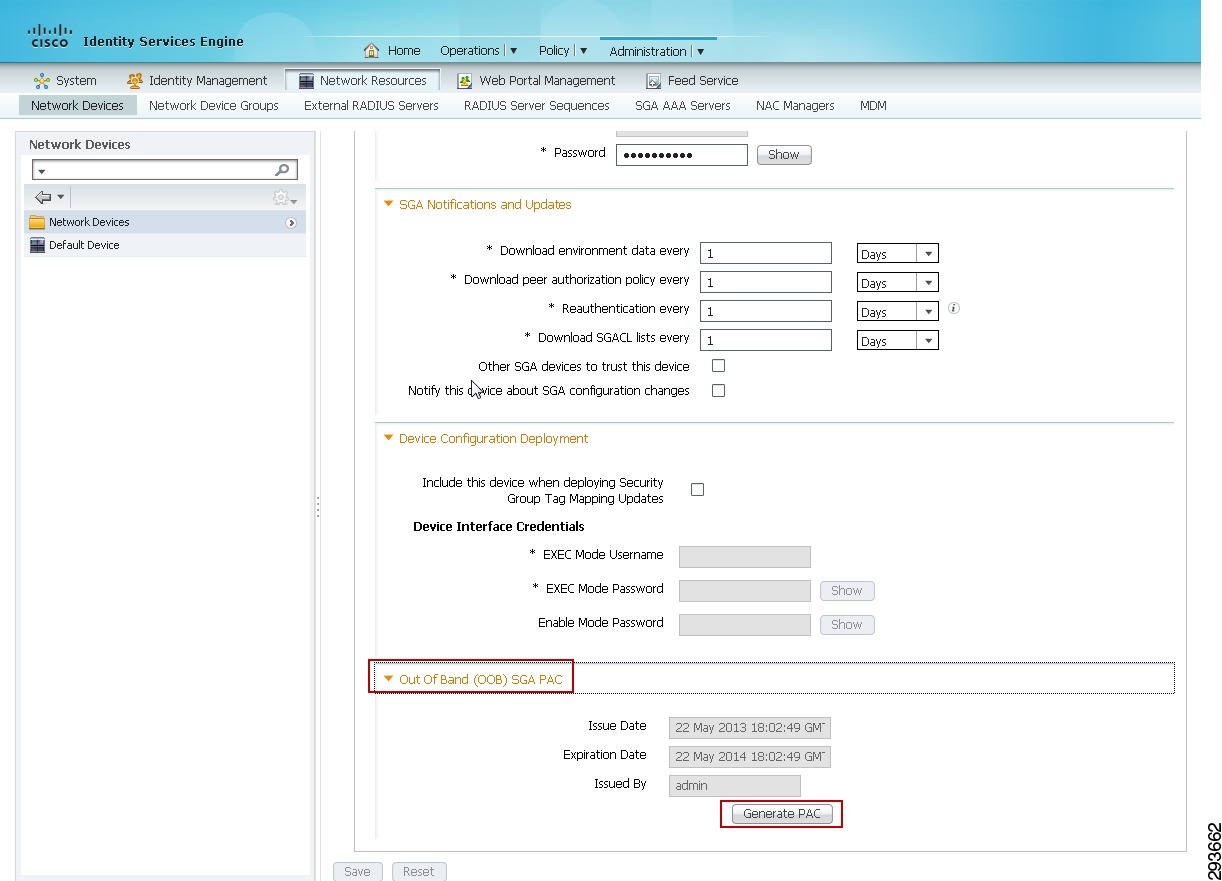Click the EXEC Mode Username field
The height and width of the screenshot is (881, 1222).
[745, 557]
